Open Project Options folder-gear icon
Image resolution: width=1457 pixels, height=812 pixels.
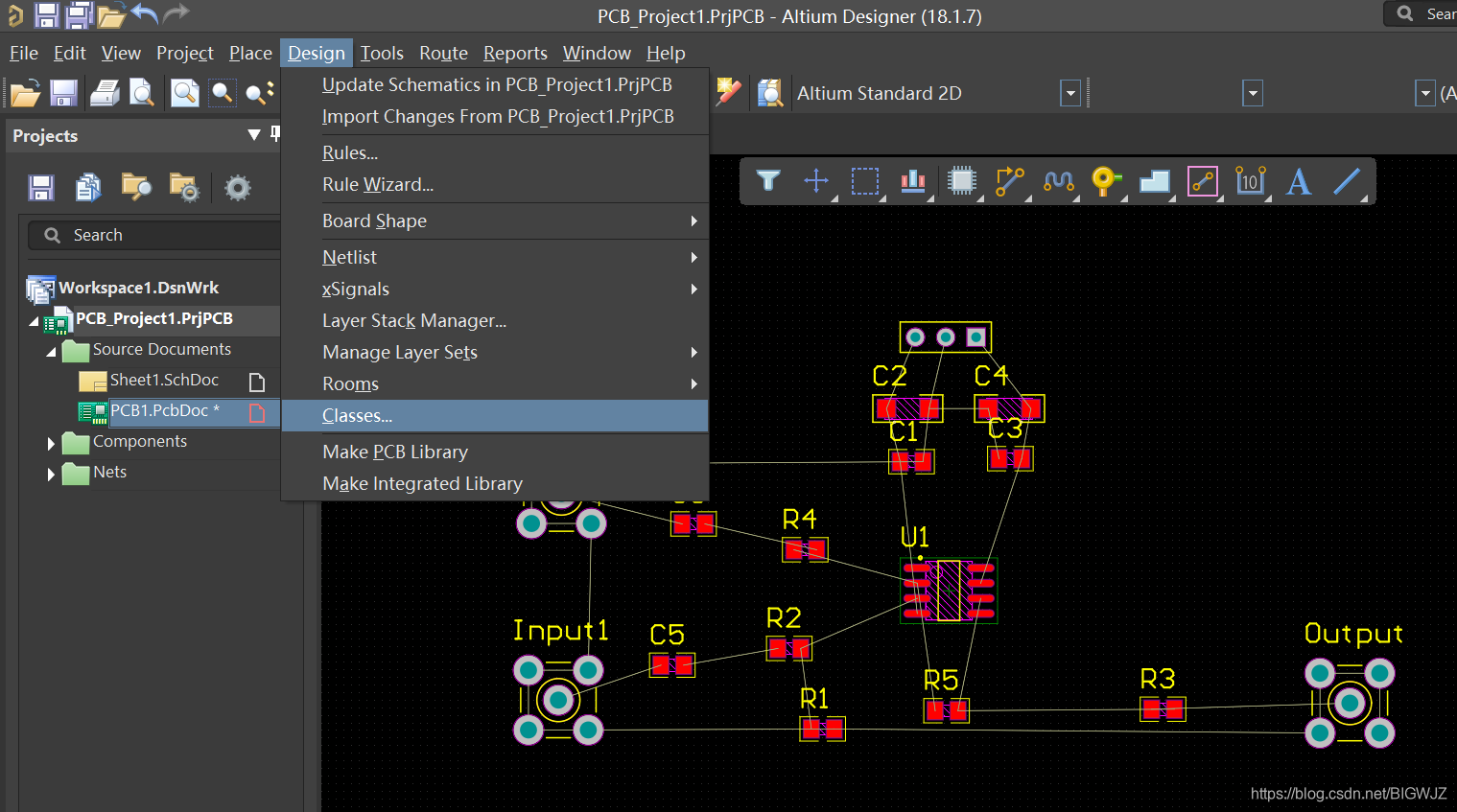184,187
